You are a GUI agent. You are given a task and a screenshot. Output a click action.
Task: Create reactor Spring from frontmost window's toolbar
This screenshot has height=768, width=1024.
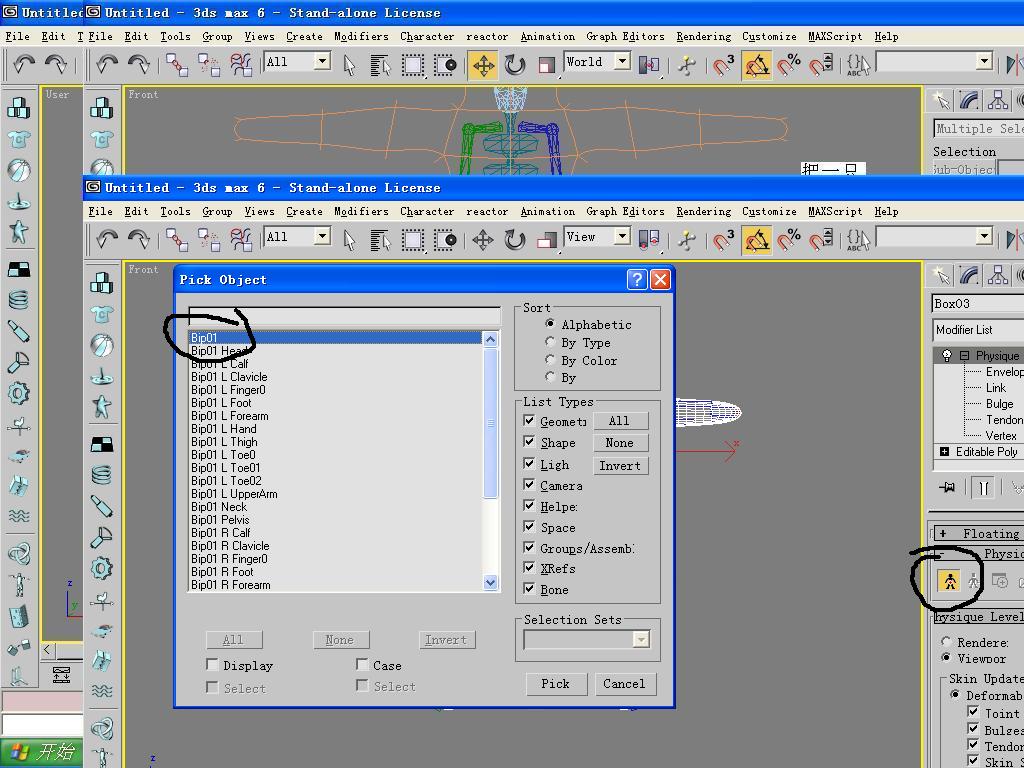[x=101, y=475]
